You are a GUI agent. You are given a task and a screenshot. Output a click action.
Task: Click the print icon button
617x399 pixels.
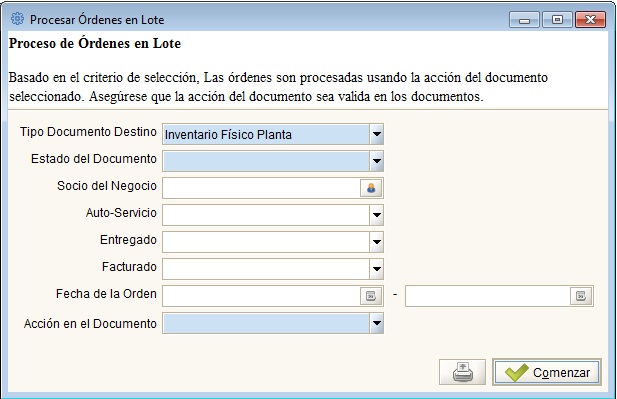coord(462,372)
